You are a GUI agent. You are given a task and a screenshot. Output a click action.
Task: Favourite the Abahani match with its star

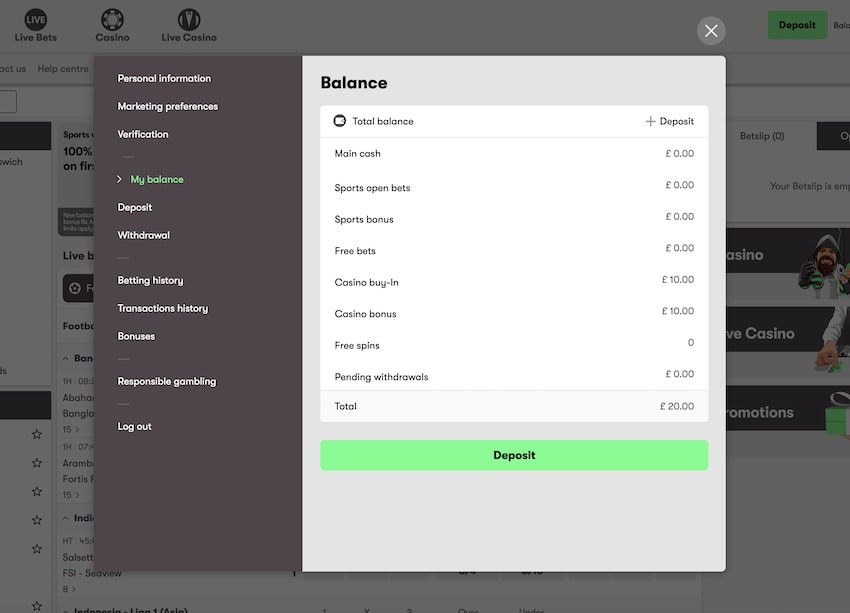[x=36, y=434]
